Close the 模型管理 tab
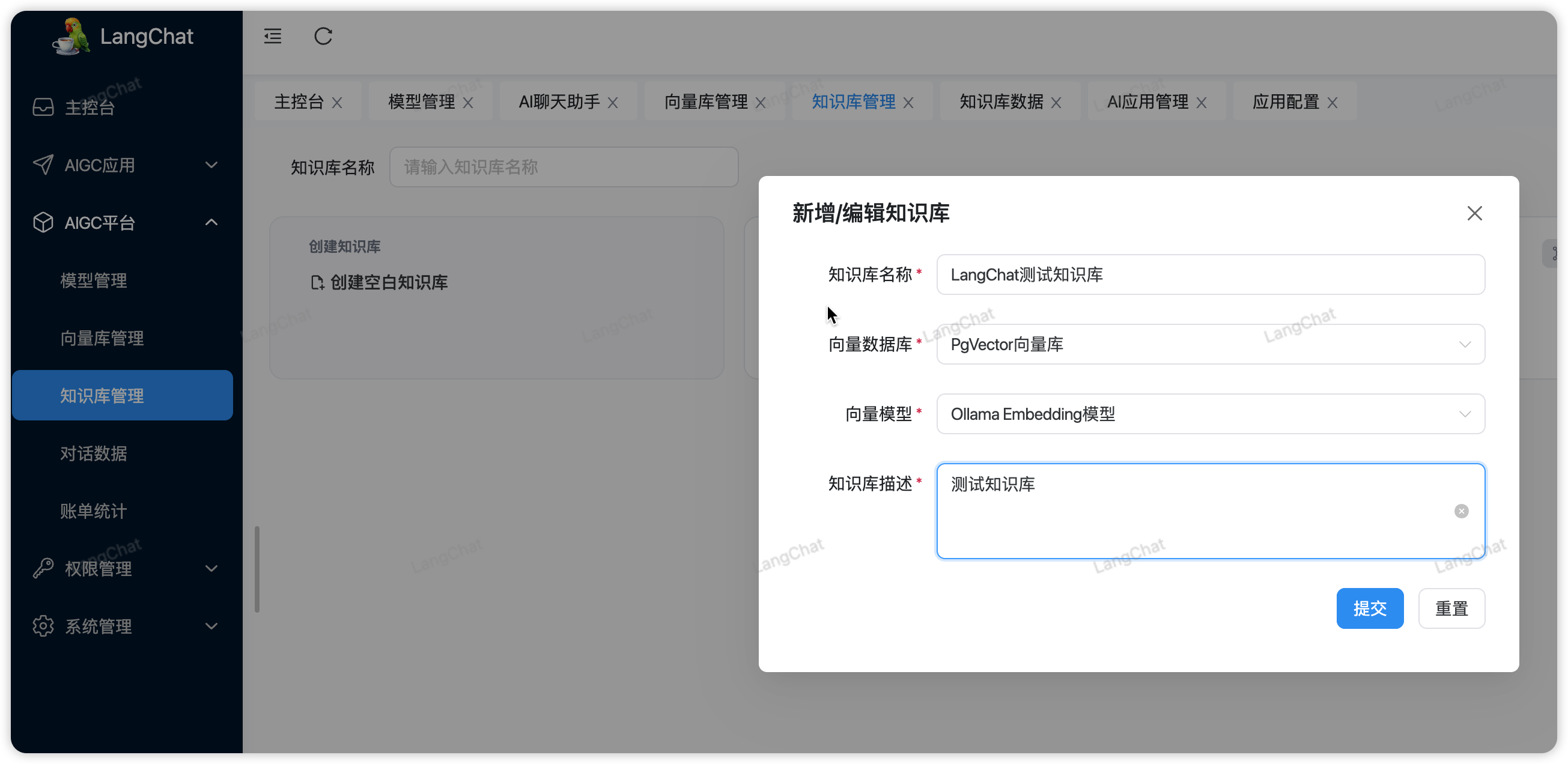Screen dimensions: 1568x764 (x=468, y=103)
